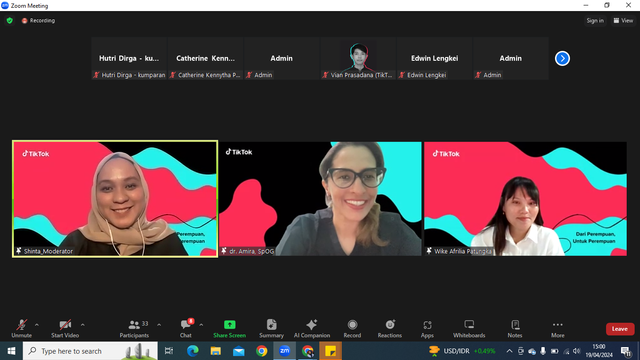Click dr. Amira, SpOG video tile
This screenshot has width=640, height=360.
320,199
